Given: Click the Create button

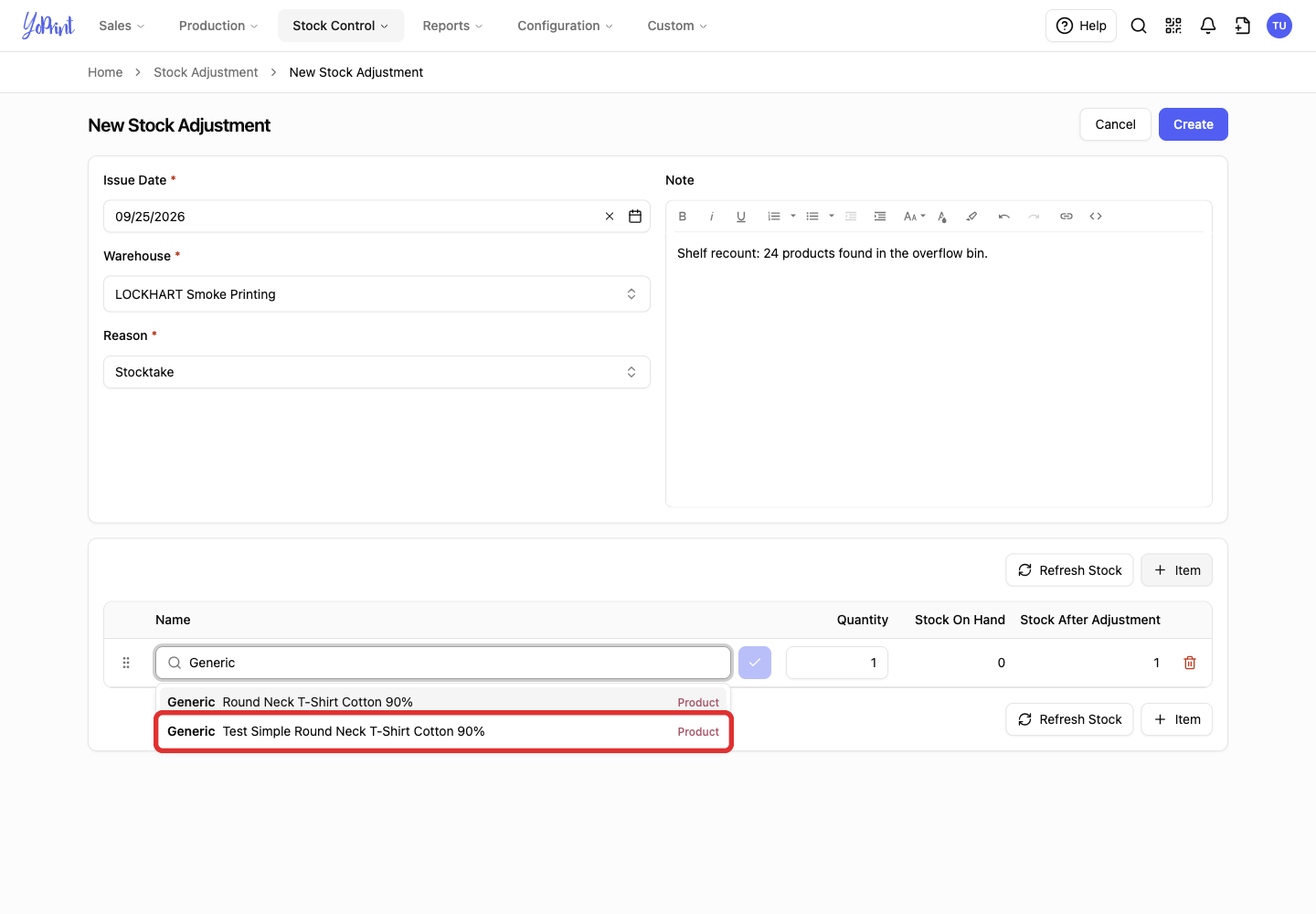Looking at the screenshot, I should click(1194, 124).
